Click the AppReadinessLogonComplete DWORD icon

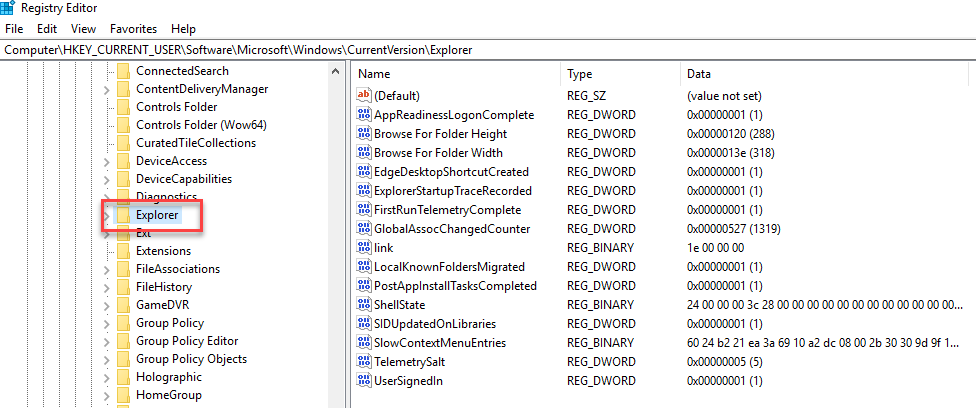point(364,115)
